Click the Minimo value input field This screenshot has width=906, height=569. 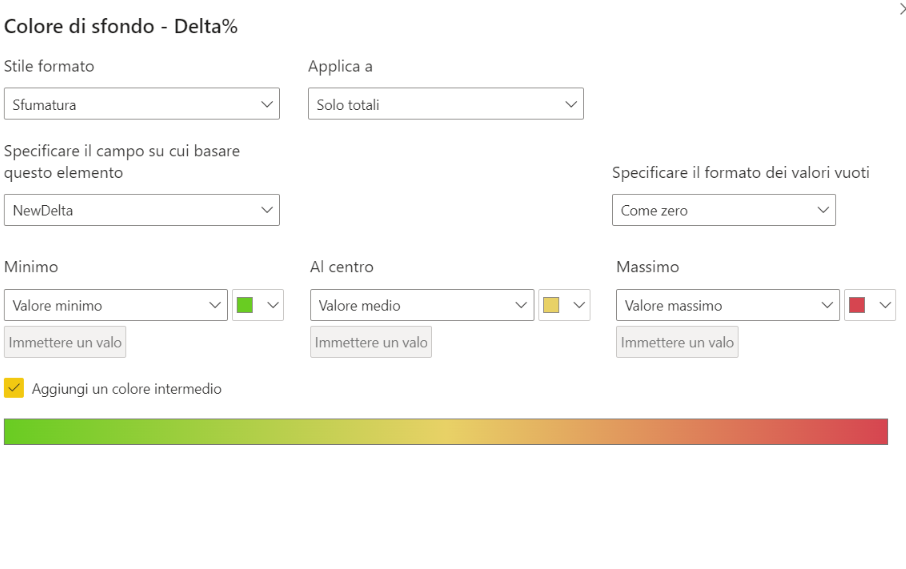(65, 343)
